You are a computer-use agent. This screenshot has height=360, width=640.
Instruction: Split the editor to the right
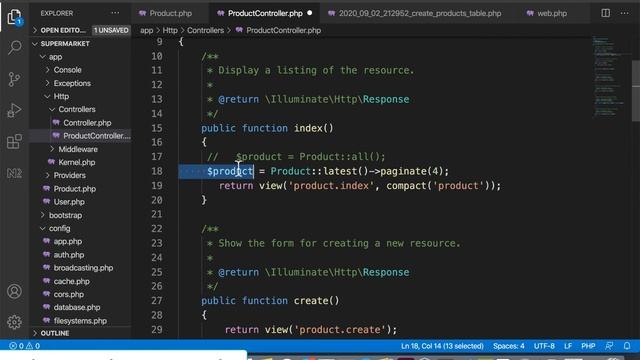[606, 13]
